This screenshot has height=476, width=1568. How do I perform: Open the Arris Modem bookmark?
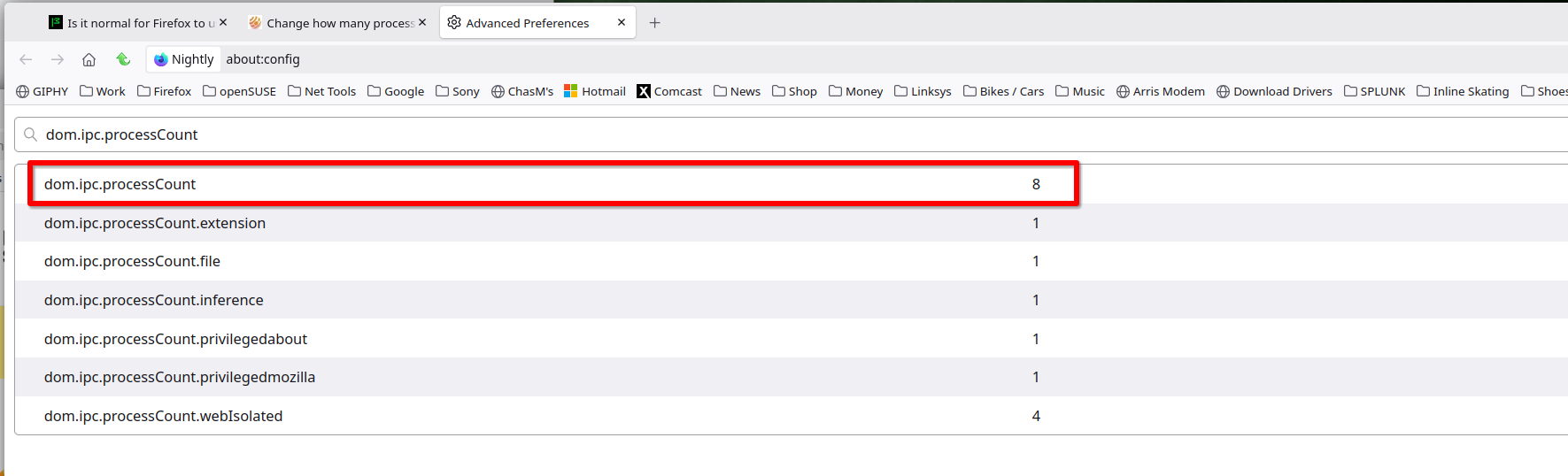pos(1160,91)
